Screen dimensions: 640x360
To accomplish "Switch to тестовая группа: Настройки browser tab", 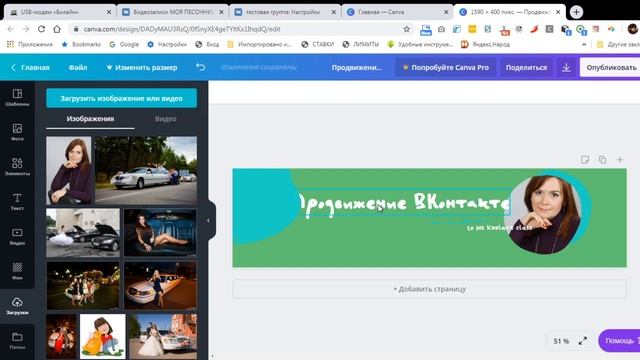I will 284,12.
